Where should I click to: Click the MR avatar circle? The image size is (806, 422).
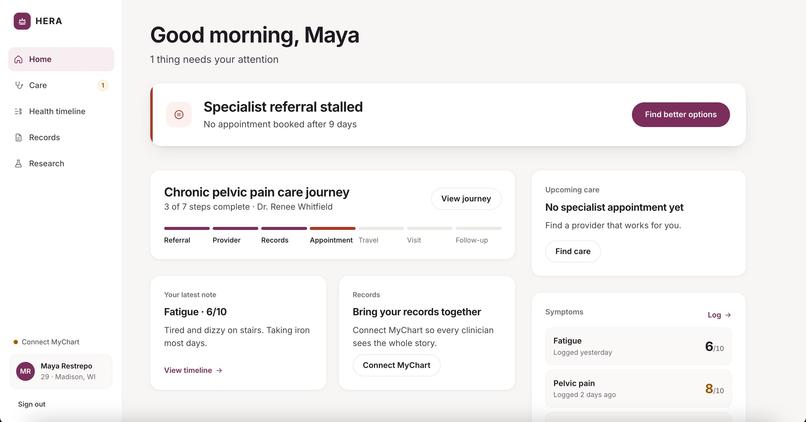(25, 371)
